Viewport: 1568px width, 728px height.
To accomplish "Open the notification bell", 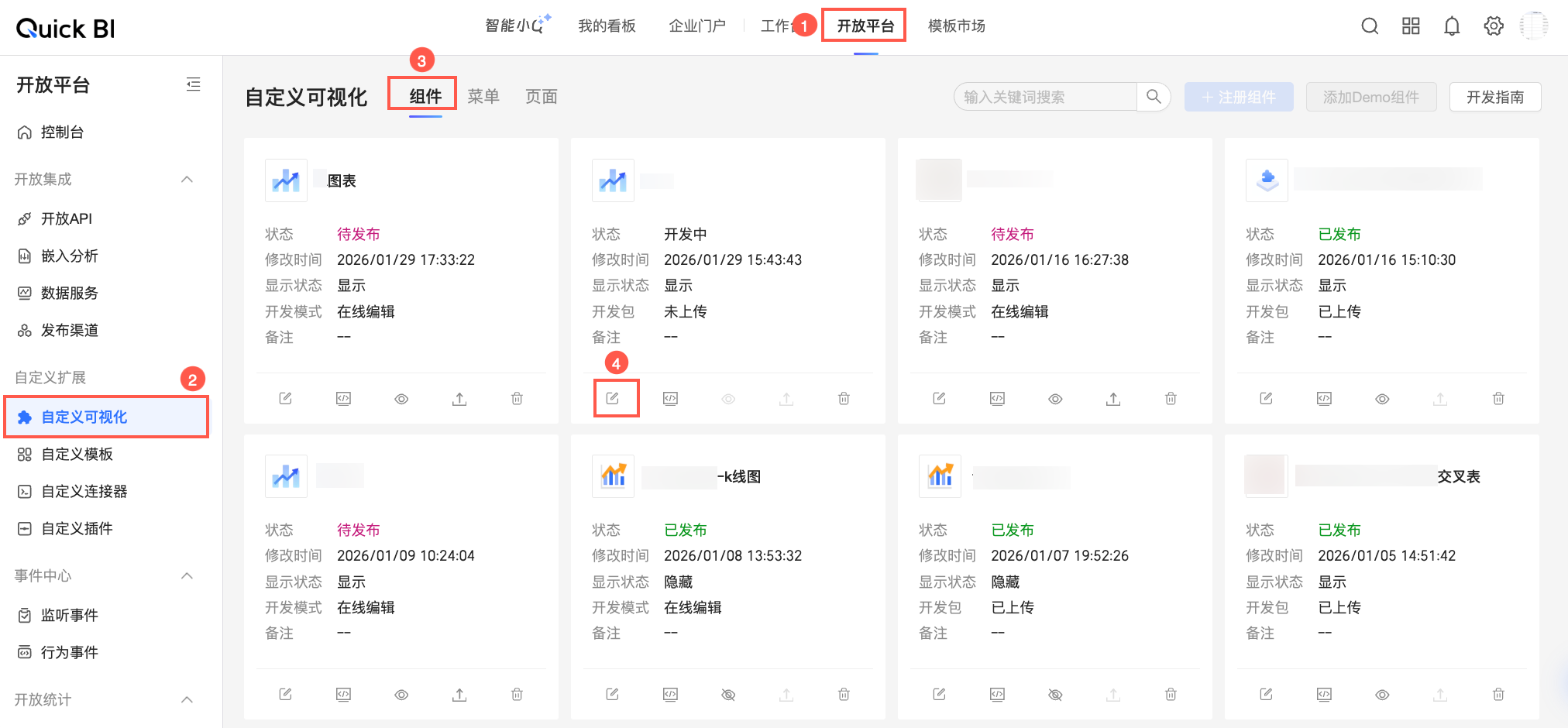I will (x=1452, y=26).
